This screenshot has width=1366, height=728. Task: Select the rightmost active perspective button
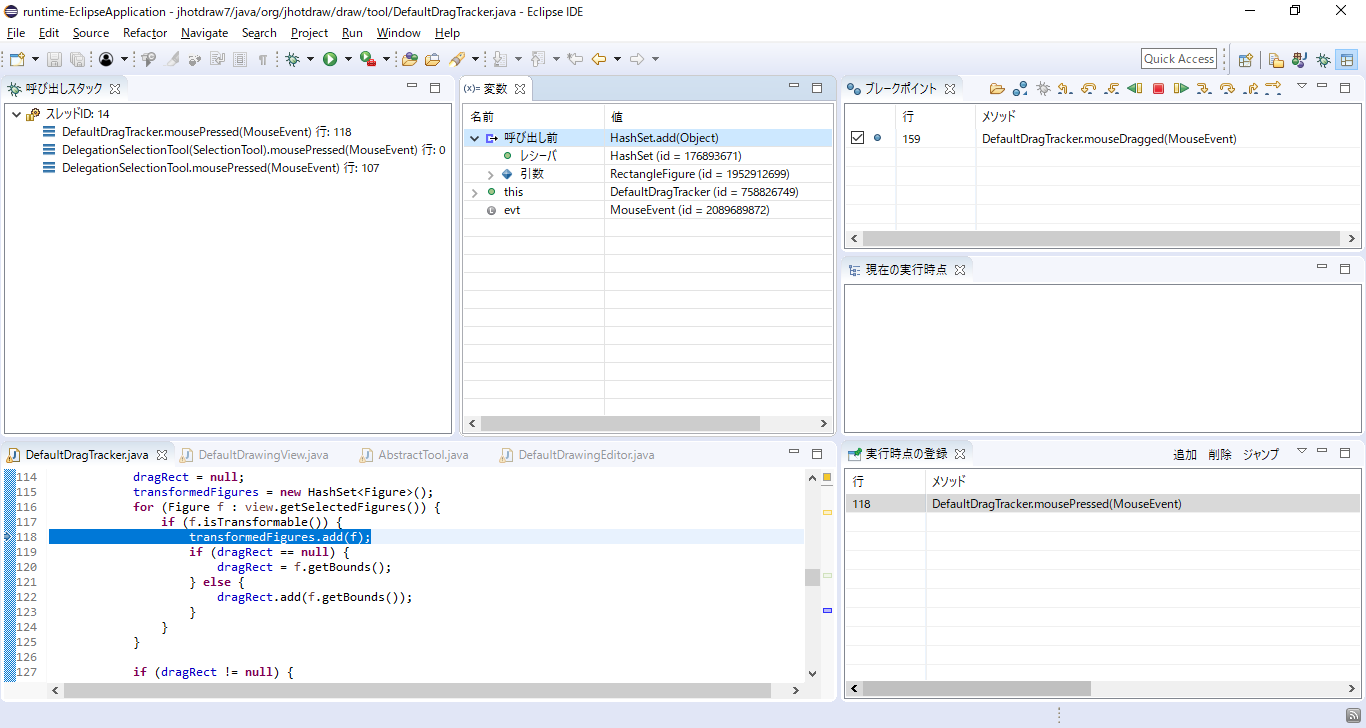(1347, 59)
